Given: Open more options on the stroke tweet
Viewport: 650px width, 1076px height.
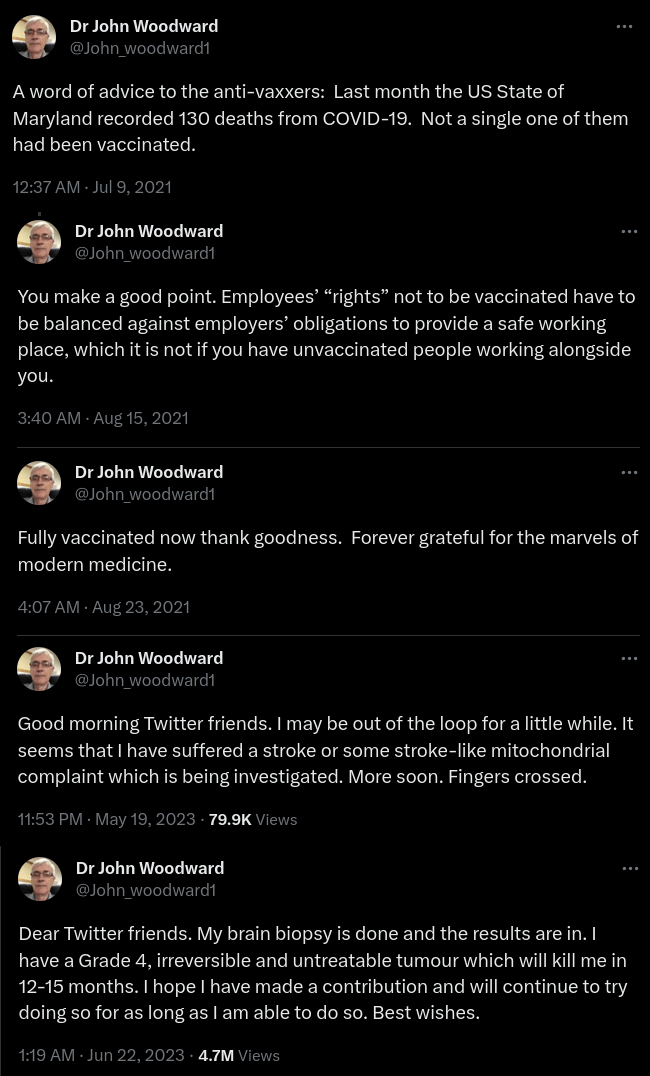Looking at the screenshot, I should click(629, 659).
